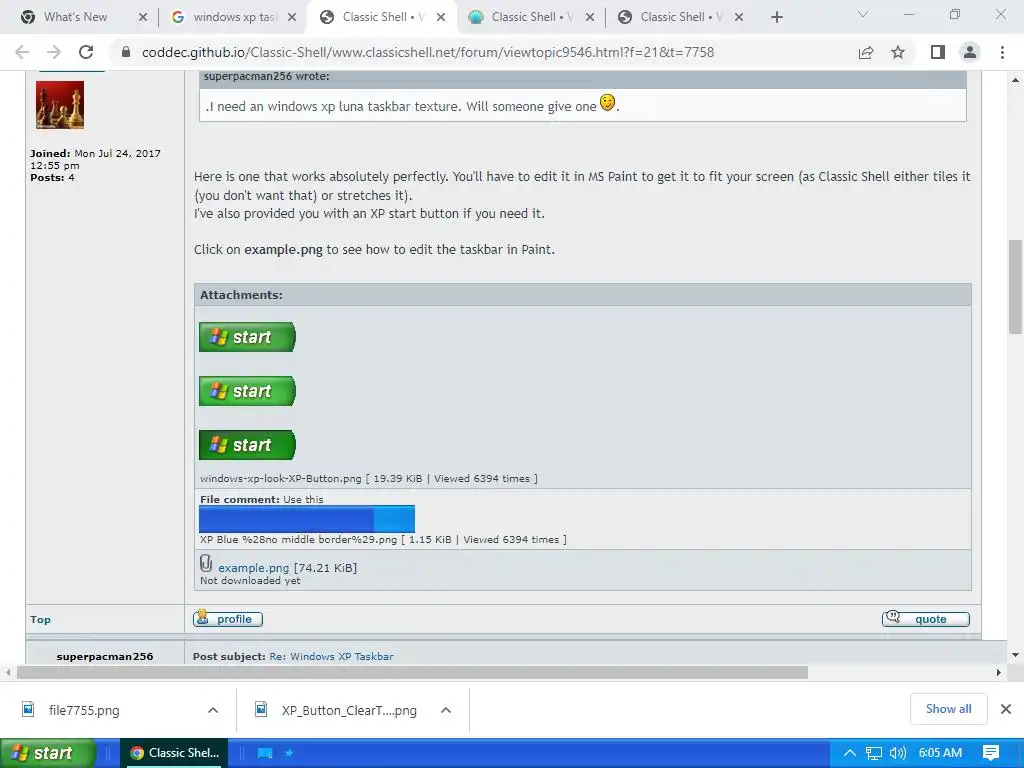Open the 6:05 AM taskbar clock
The height and width of the screenshot is (768, 1024).
click(940, 753)
